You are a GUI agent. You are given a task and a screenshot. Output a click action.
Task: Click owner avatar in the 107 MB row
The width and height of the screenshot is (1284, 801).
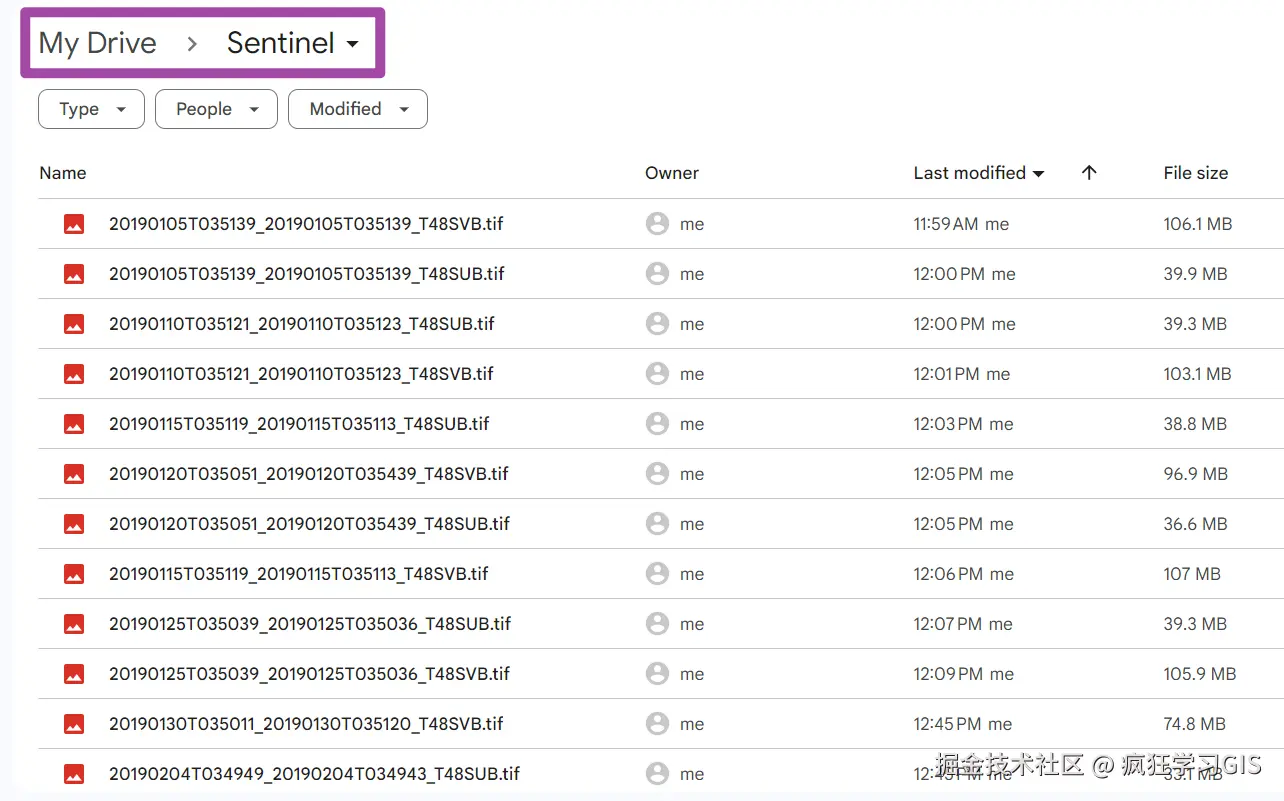coord(657,574)
